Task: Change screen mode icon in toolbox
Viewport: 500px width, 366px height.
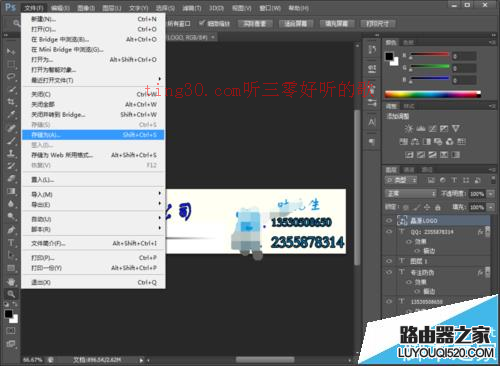Action: (x=11, y=343)
